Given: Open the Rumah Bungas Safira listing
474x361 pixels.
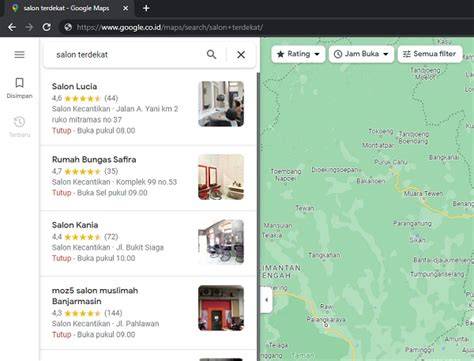Looking at the screenshot, I should point(148,178).
